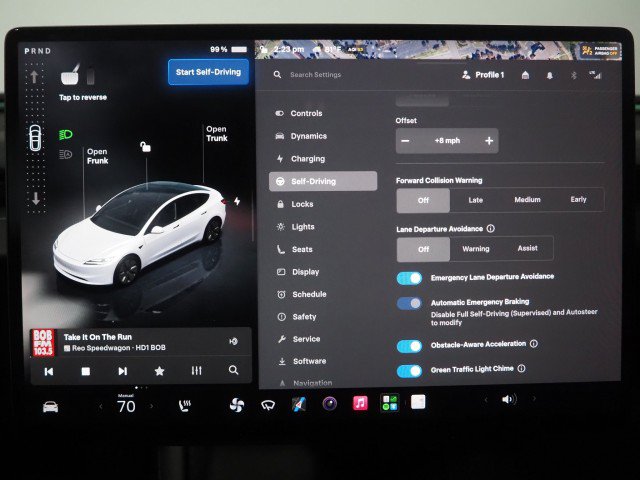The height and width of the screenshot is (480, 640).
Task: Open the climate fan controls
Action: point(237,405)
